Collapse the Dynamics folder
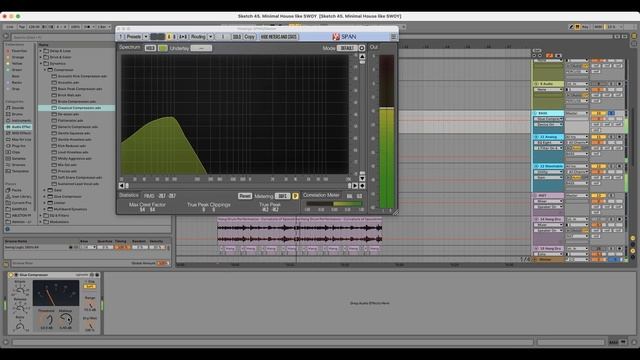 point(41,64)
